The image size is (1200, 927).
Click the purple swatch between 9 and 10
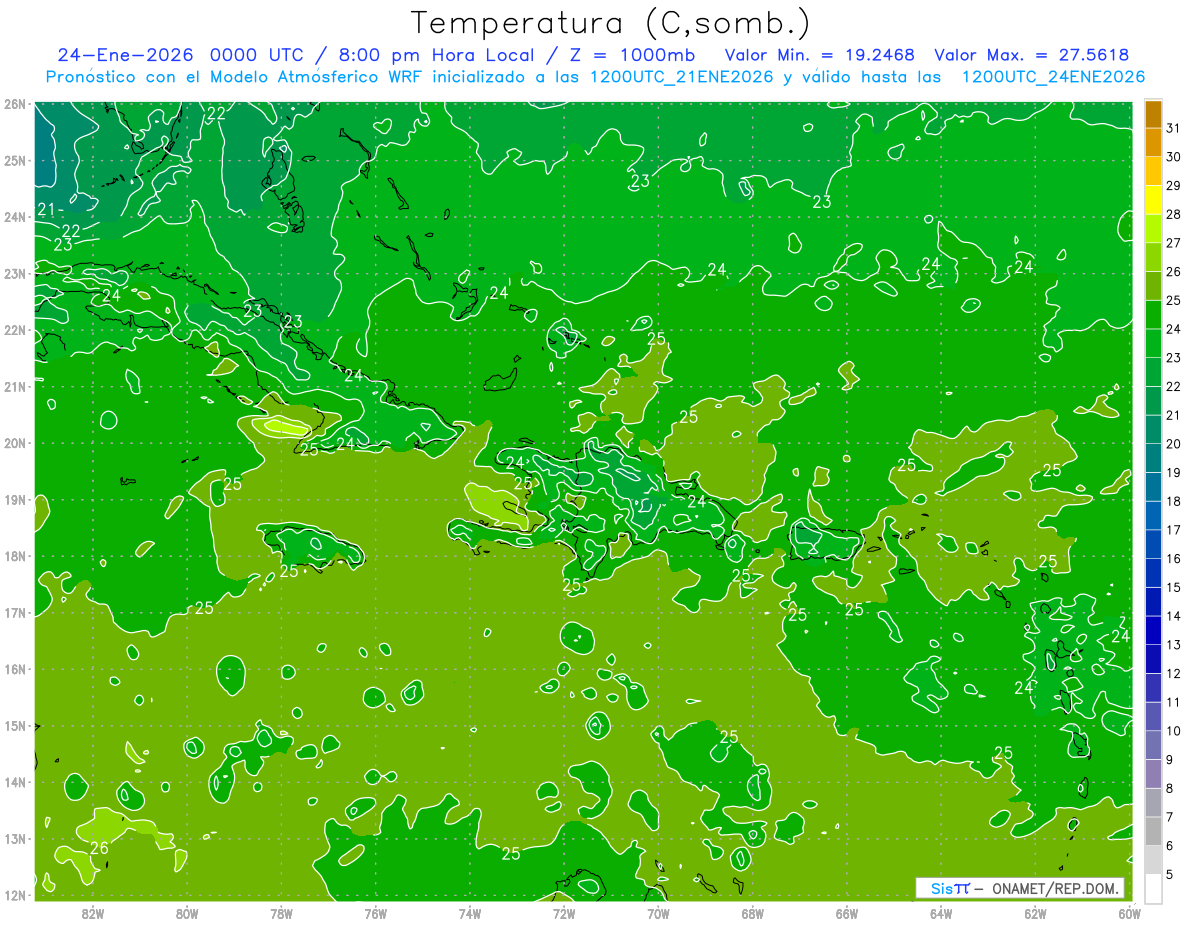click(1153, 745)
